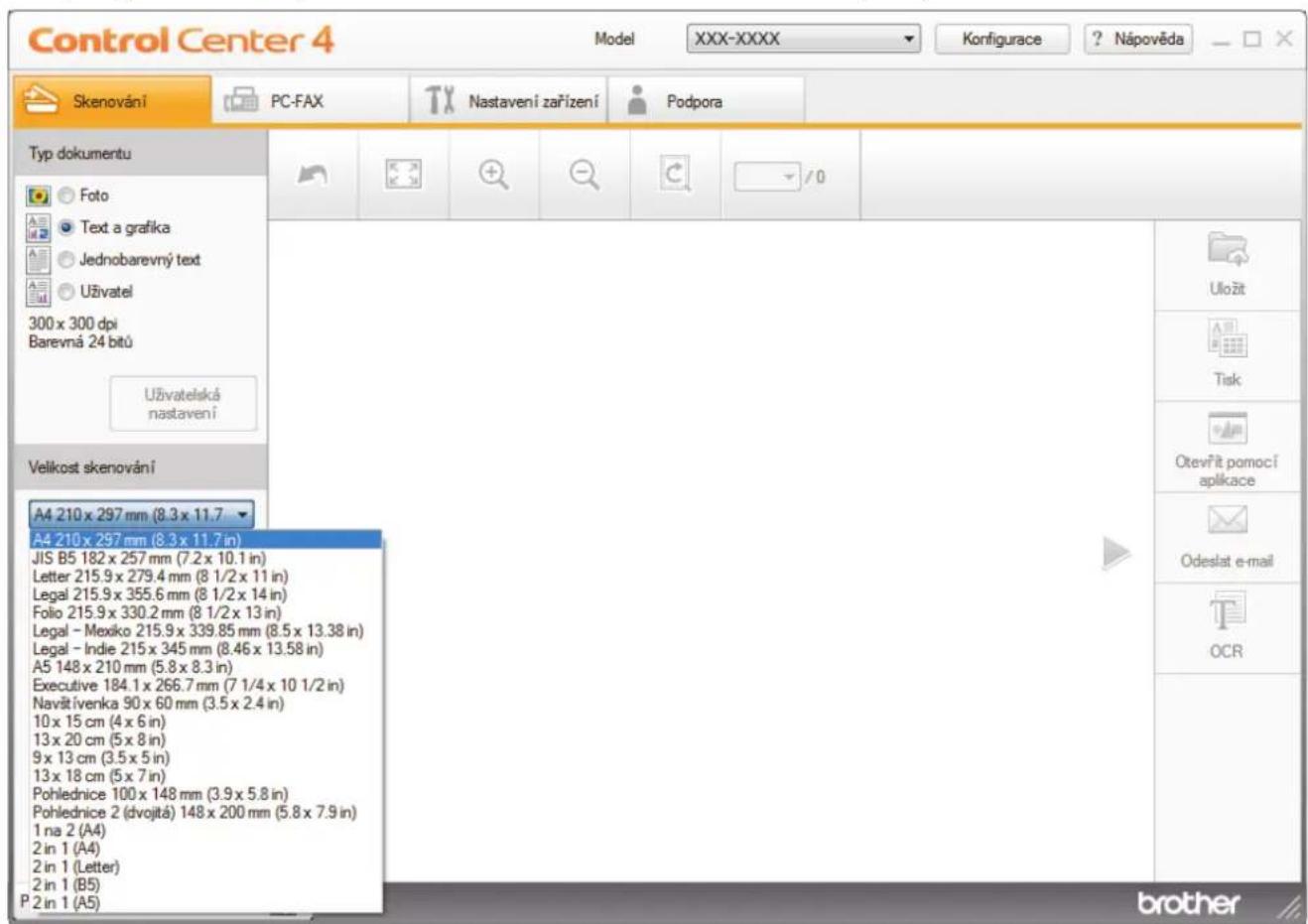Open the Model dropdown XXX-XXXX
Screen dimensions: 1308x924
pyautogui.click(x=803, y=40)
